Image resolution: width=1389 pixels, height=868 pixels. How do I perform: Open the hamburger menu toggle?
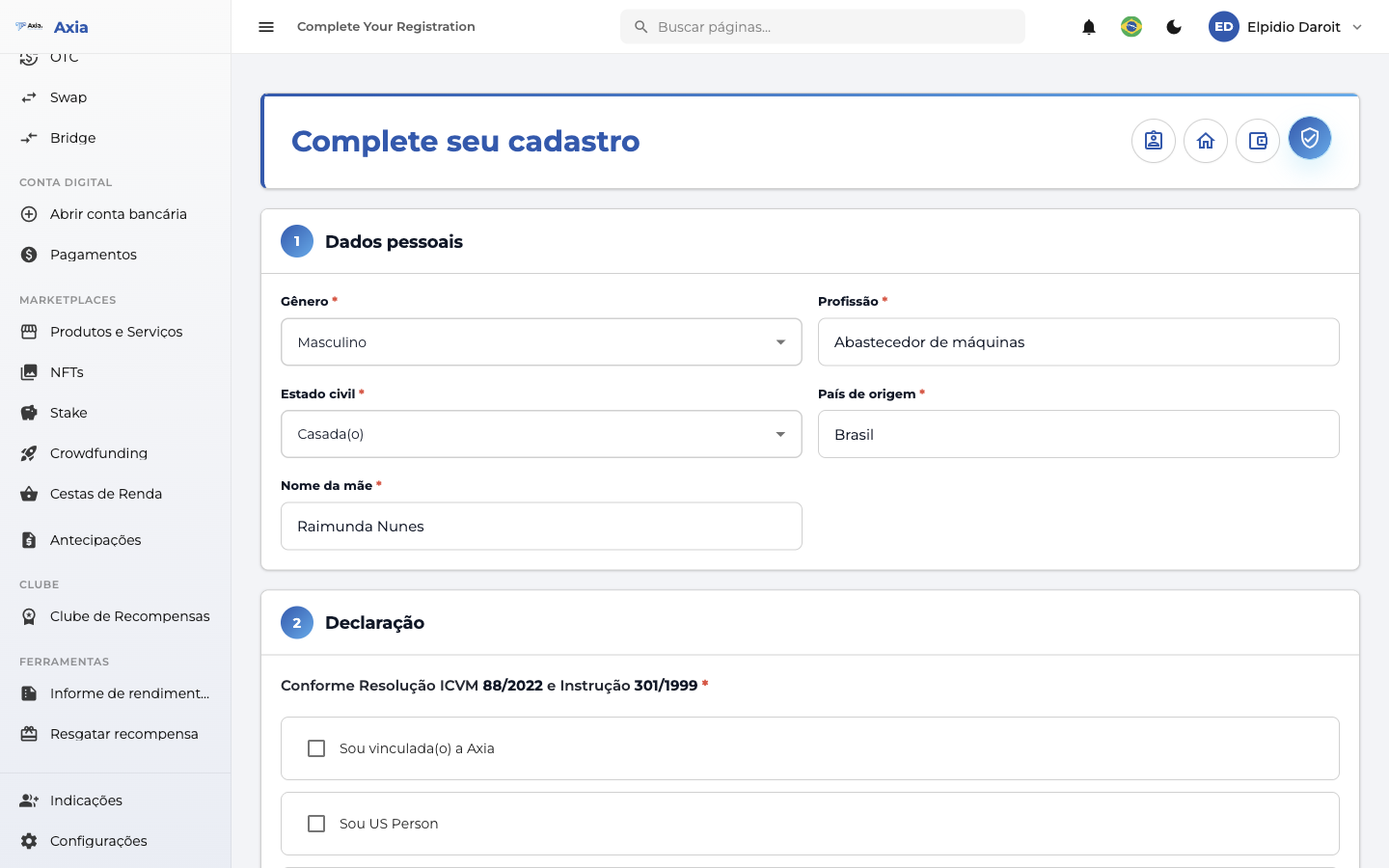[x=266, y=27]
